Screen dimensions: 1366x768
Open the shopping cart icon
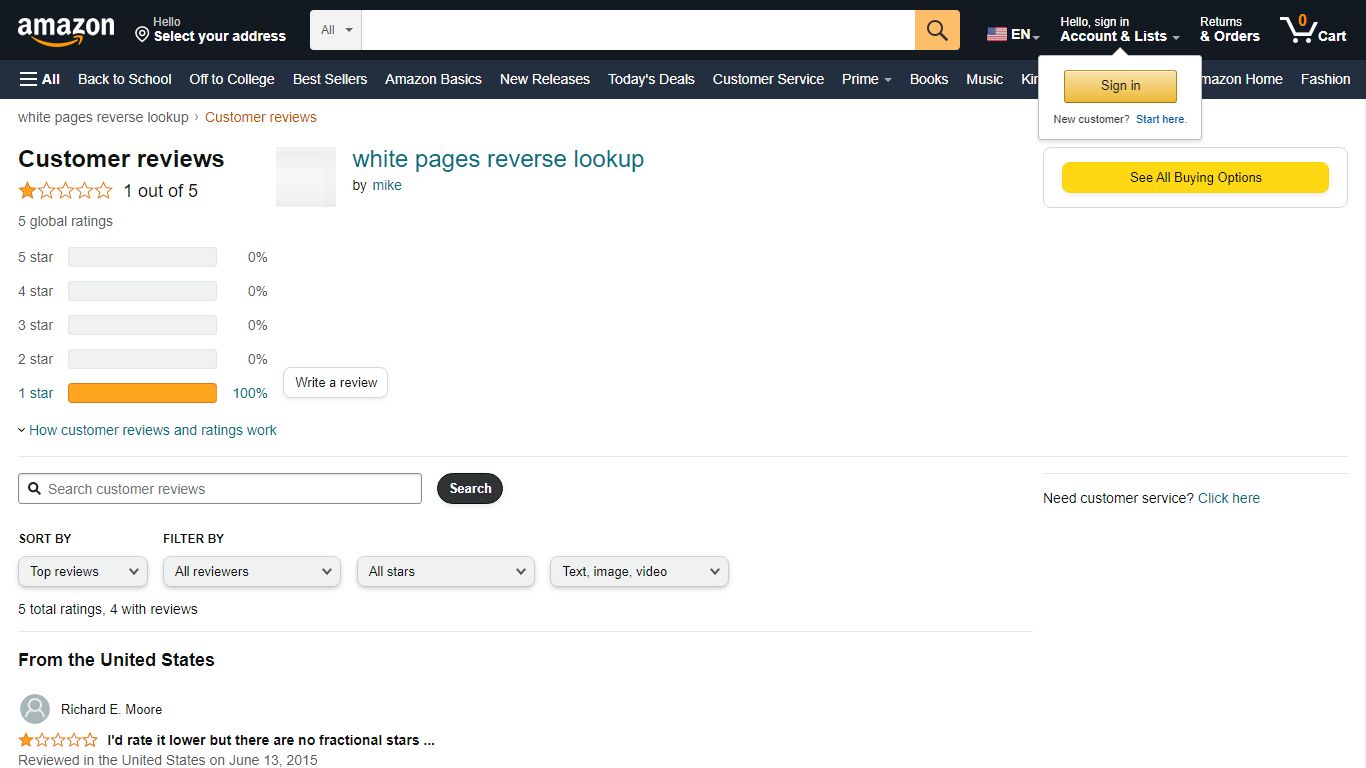(1313, 29)
